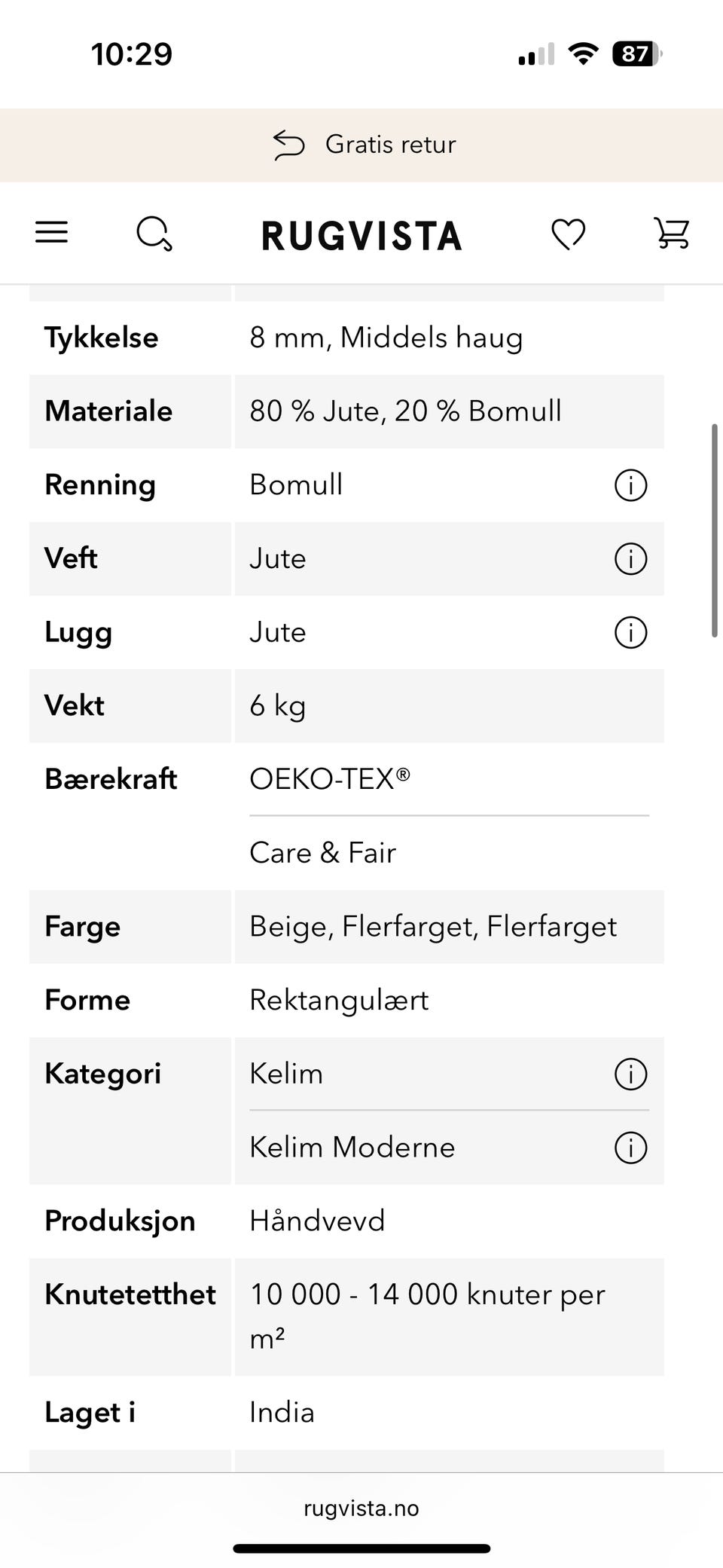Tap the search magnifier icon
723x1568 pixels.
pyautogui.click(x=154, y=234)
